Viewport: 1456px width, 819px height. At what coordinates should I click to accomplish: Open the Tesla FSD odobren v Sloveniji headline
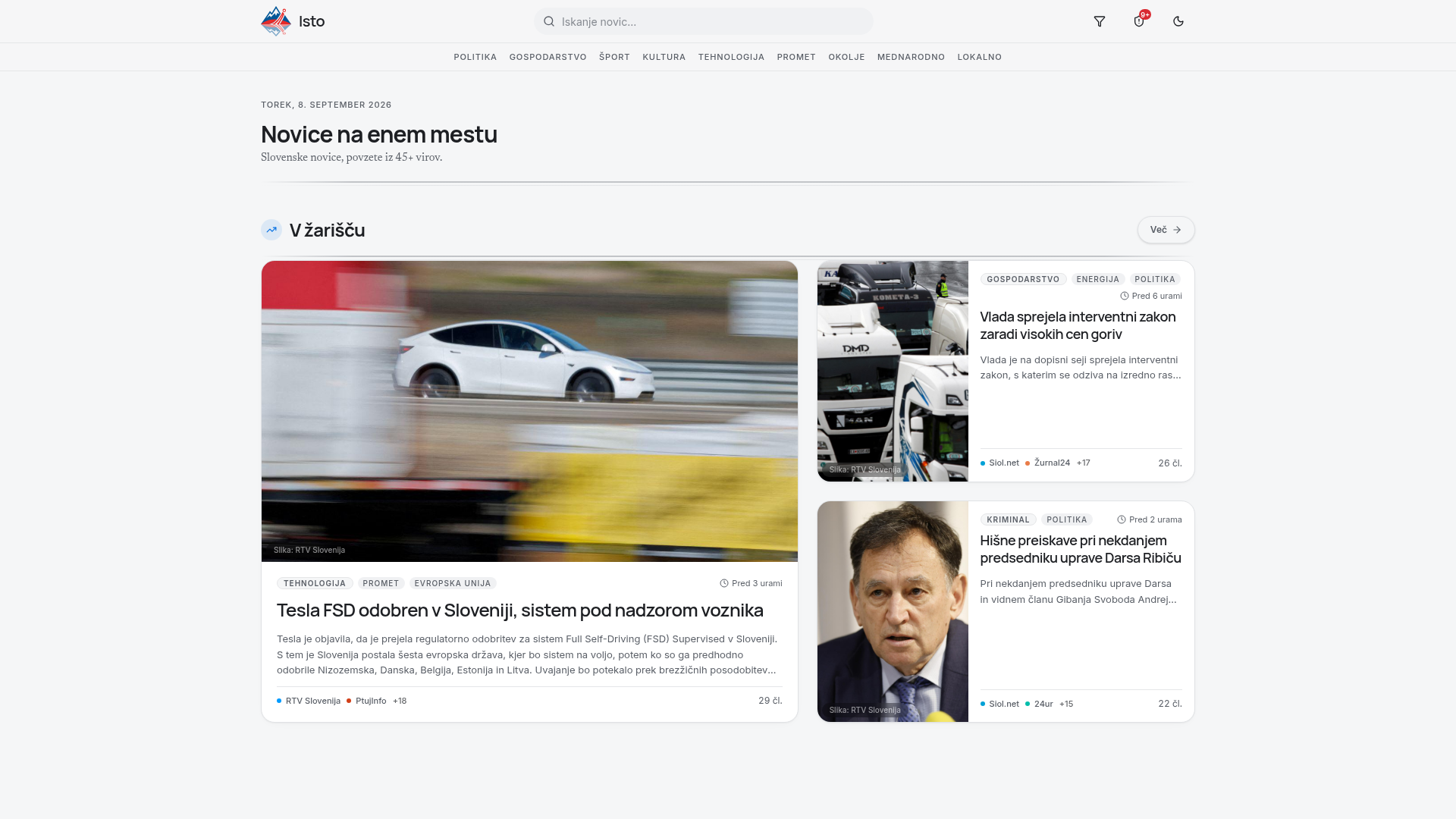pyautogui.click(x=520, y=610)
